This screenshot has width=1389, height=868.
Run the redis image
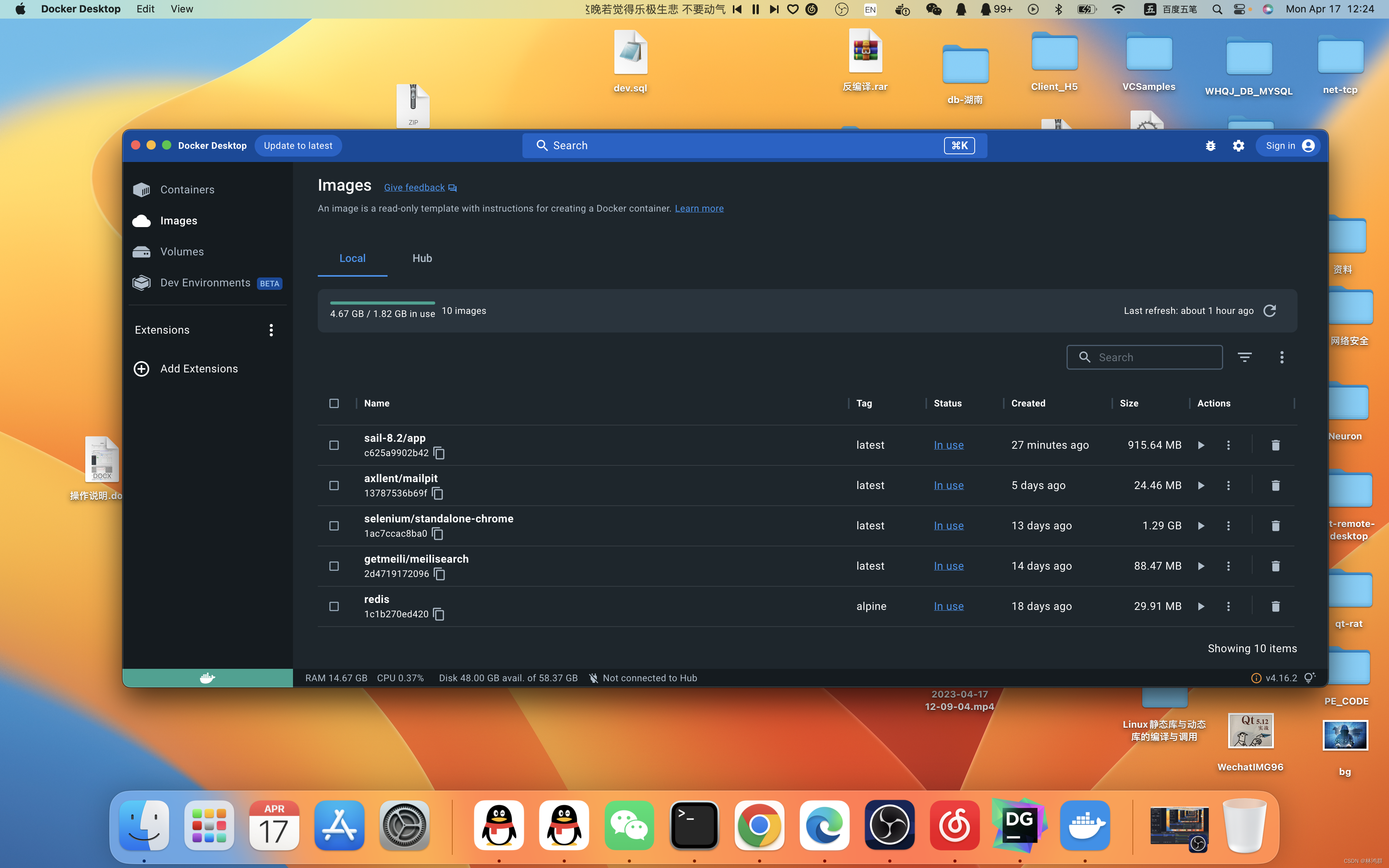tap(1201, 606)
